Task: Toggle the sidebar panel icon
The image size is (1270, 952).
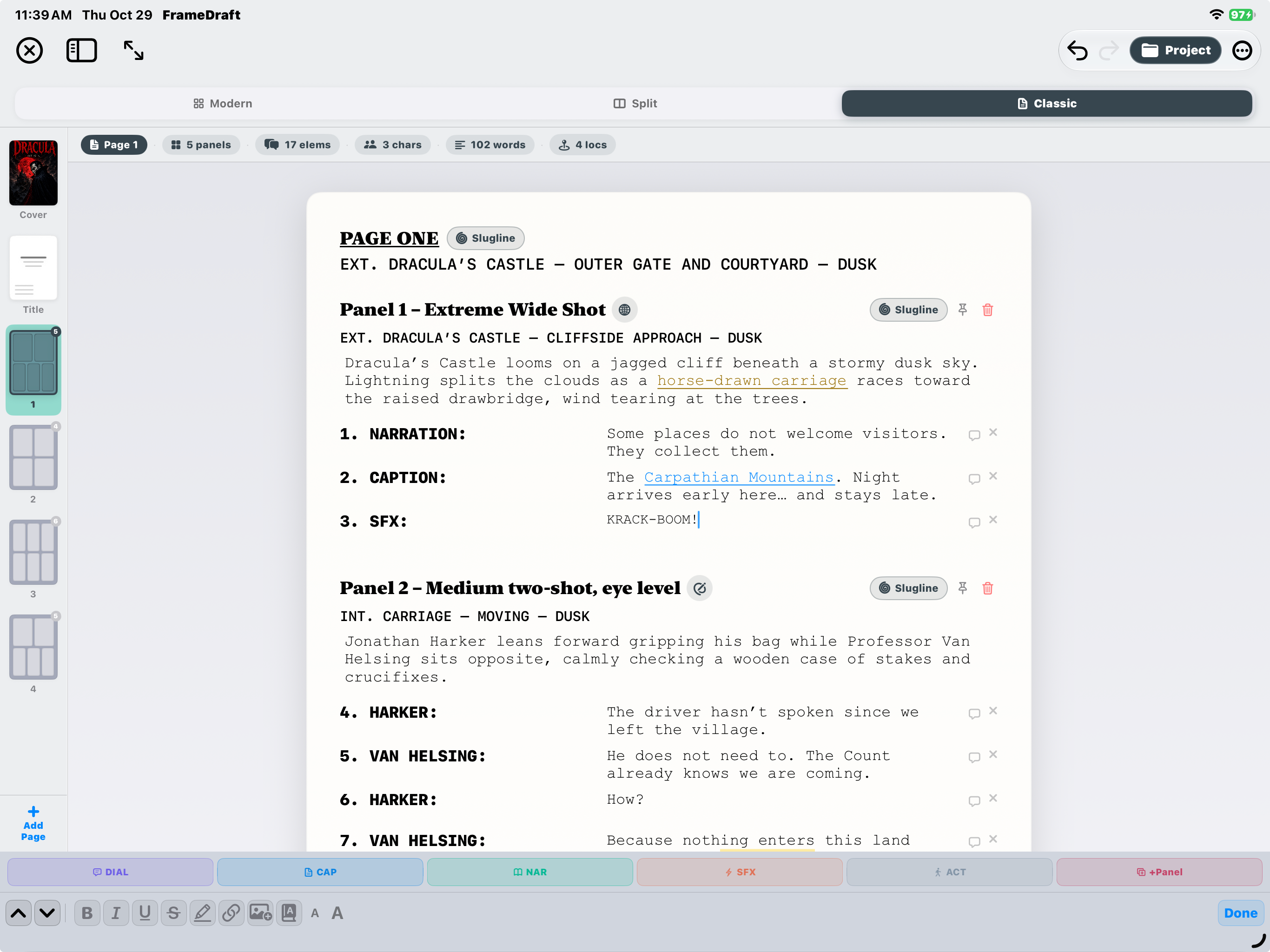Action: click(x=81, y=51)
